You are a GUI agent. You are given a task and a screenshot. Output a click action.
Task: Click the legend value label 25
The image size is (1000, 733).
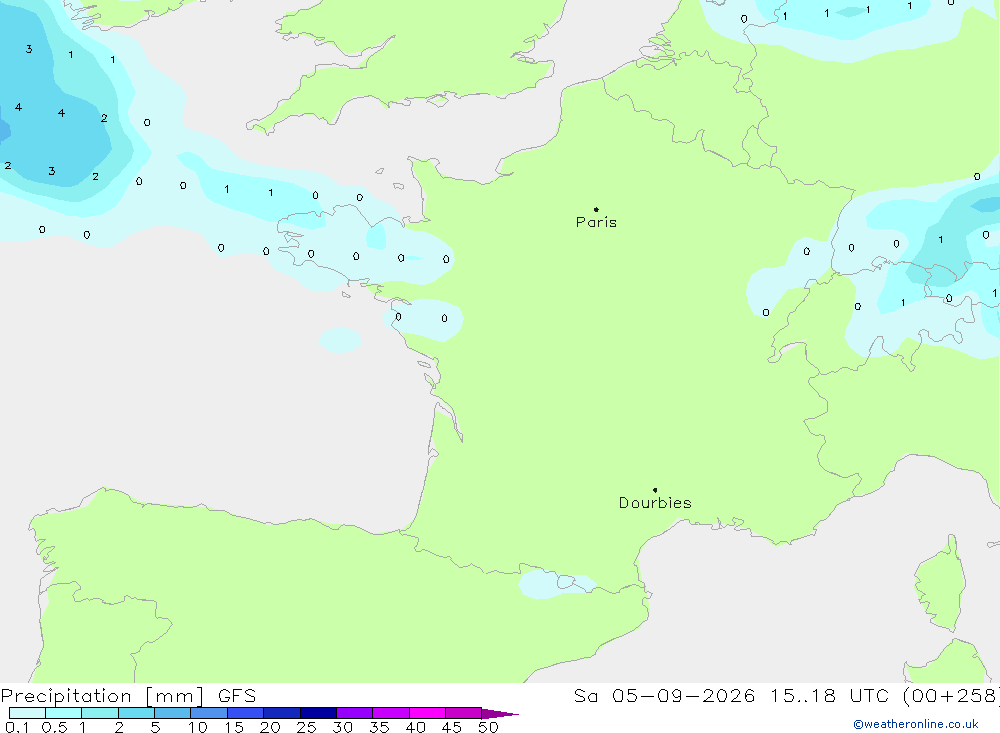click(x=306, y=727)
